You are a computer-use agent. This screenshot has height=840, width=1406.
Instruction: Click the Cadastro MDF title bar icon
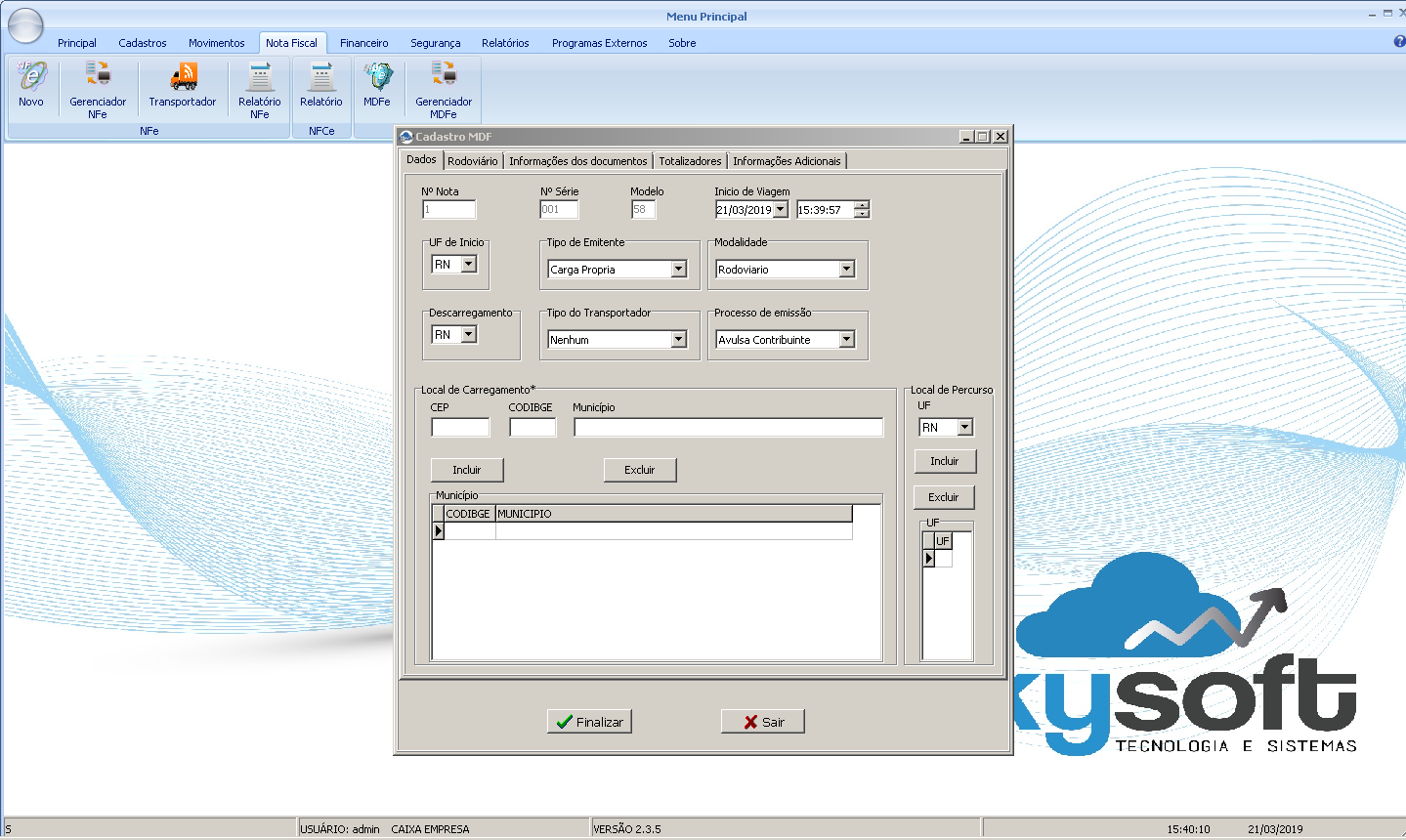point(406,137)
